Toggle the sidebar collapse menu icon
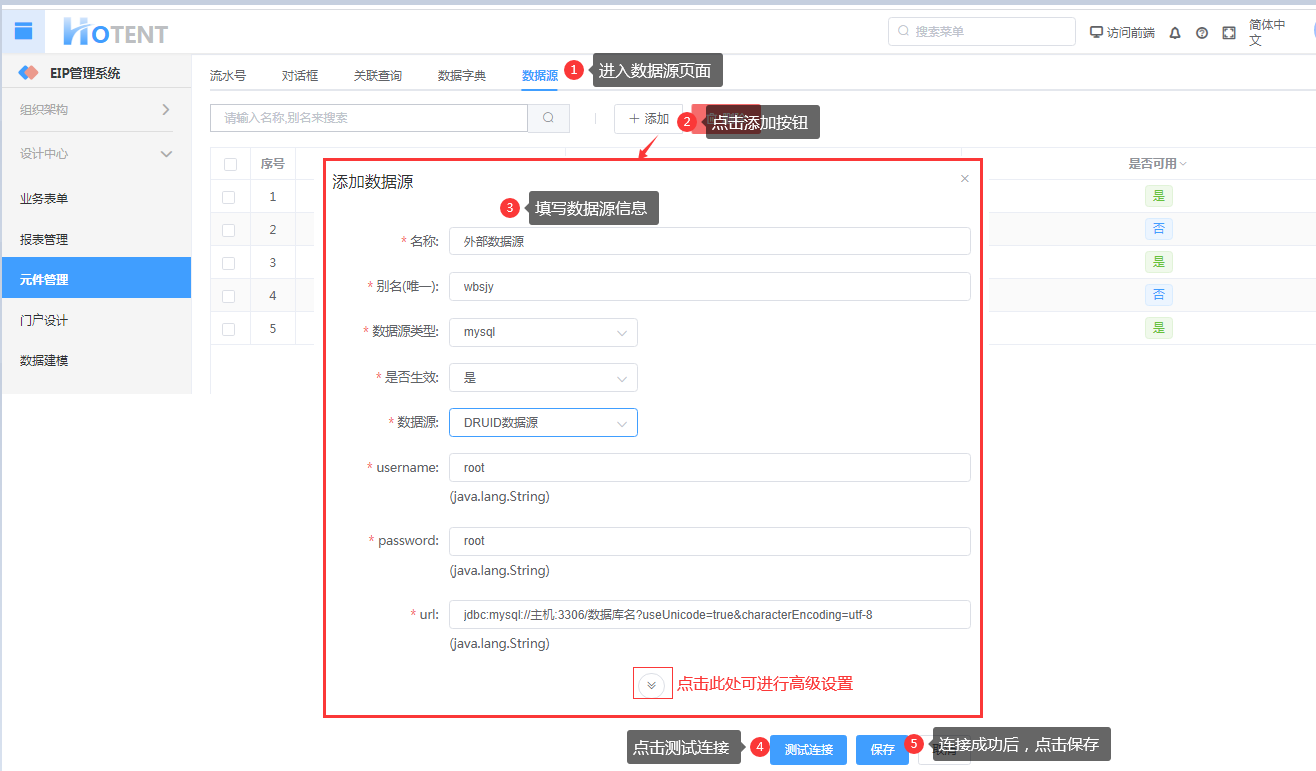 tap(23, 31)
